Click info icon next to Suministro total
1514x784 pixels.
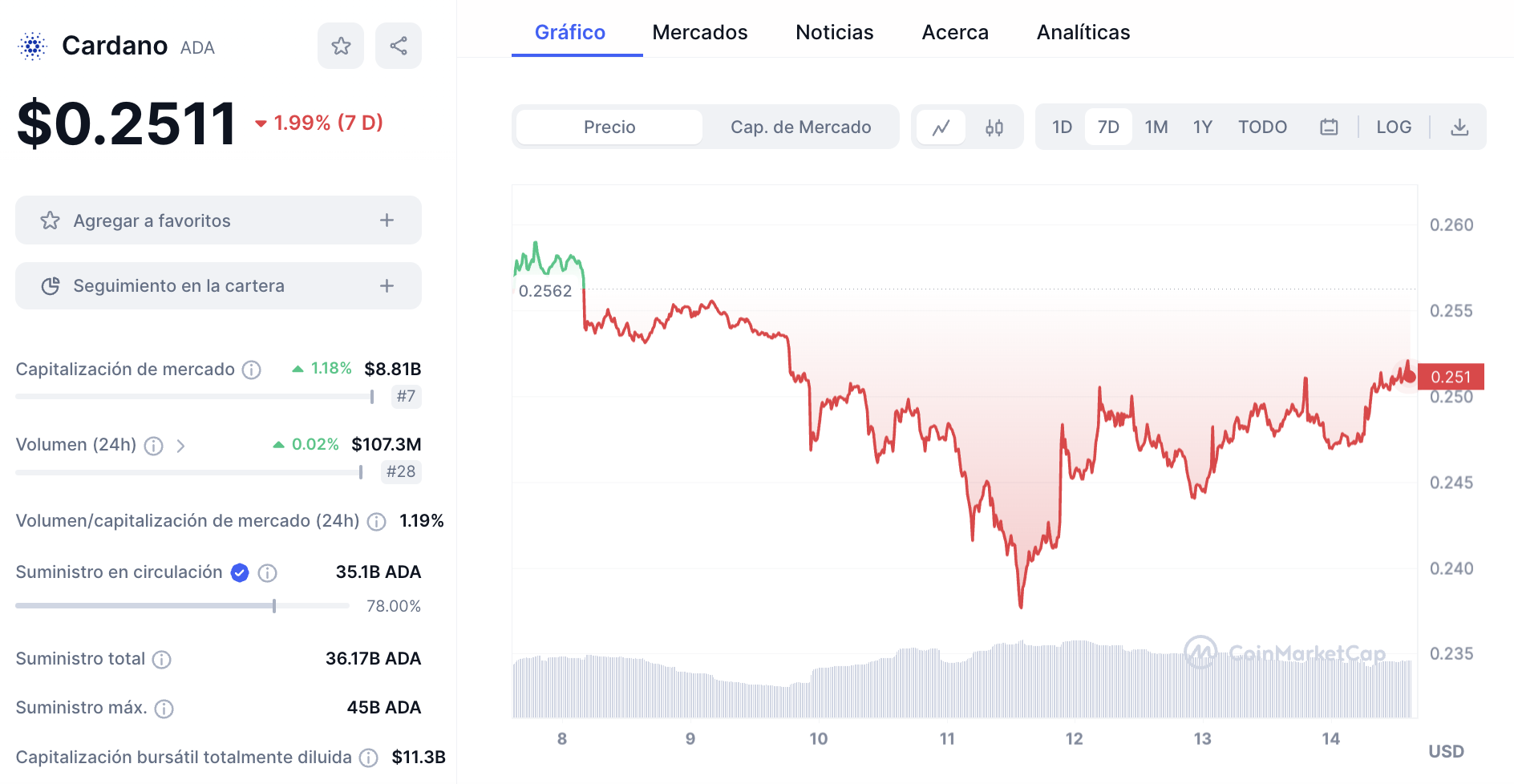162,660
